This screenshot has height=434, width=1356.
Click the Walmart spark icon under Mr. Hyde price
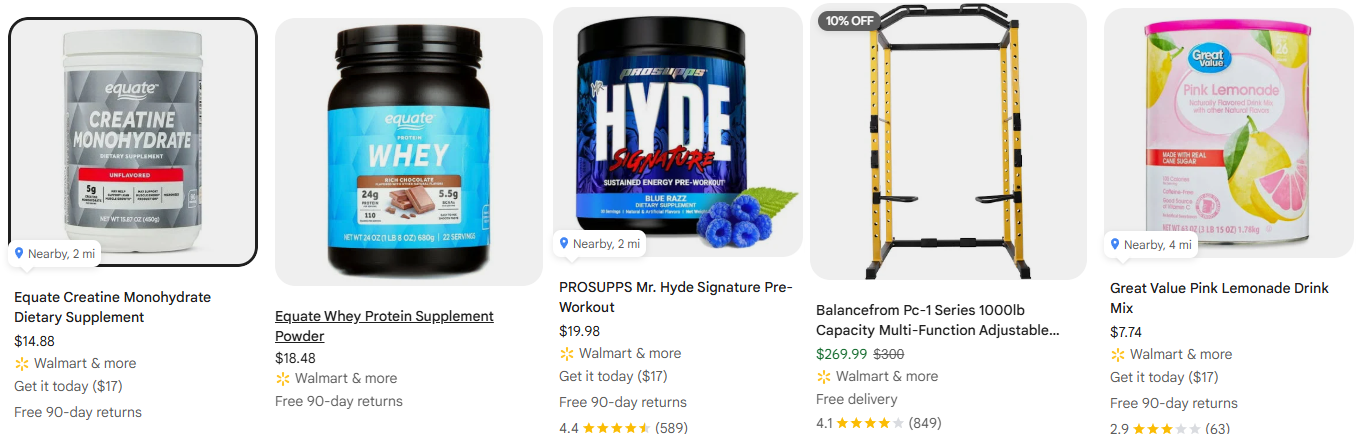click(567, 354)
